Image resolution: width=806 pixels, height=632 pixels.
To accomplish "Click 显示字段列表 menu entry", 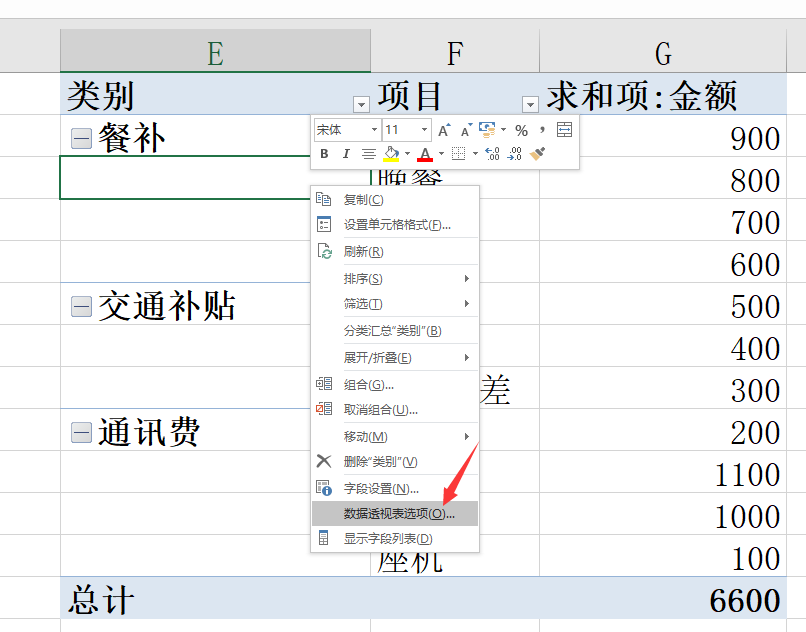I will (x=388, y=539).
